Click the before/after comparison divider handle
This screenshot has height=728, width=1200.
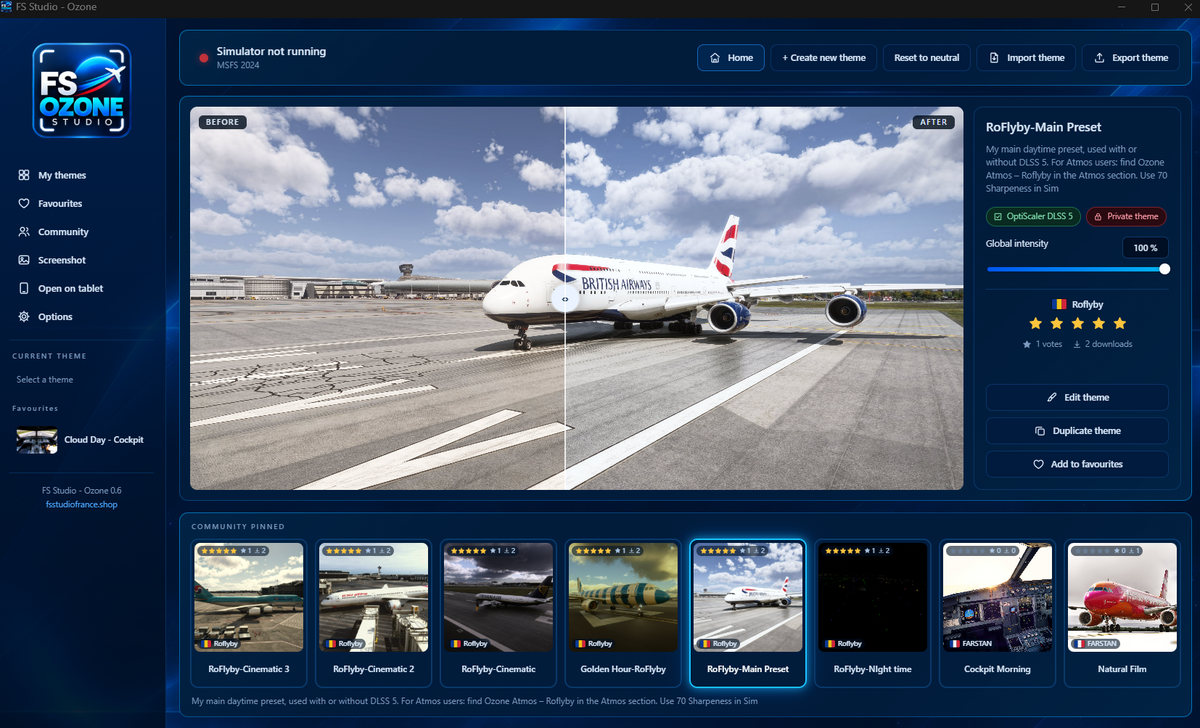point(566,299)
